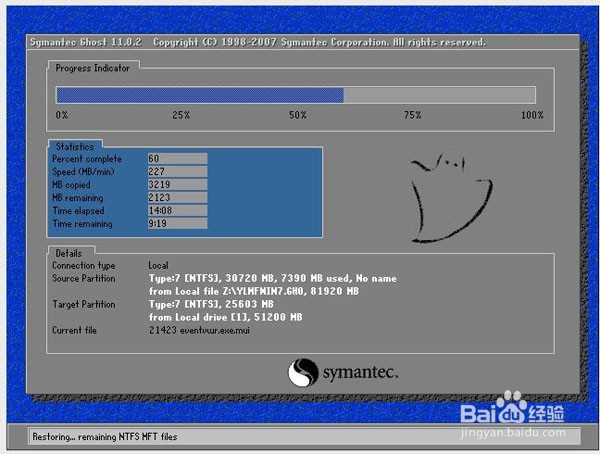Select the Statistics group label
This screenshot has width=600, height=454.
(75, 147)
